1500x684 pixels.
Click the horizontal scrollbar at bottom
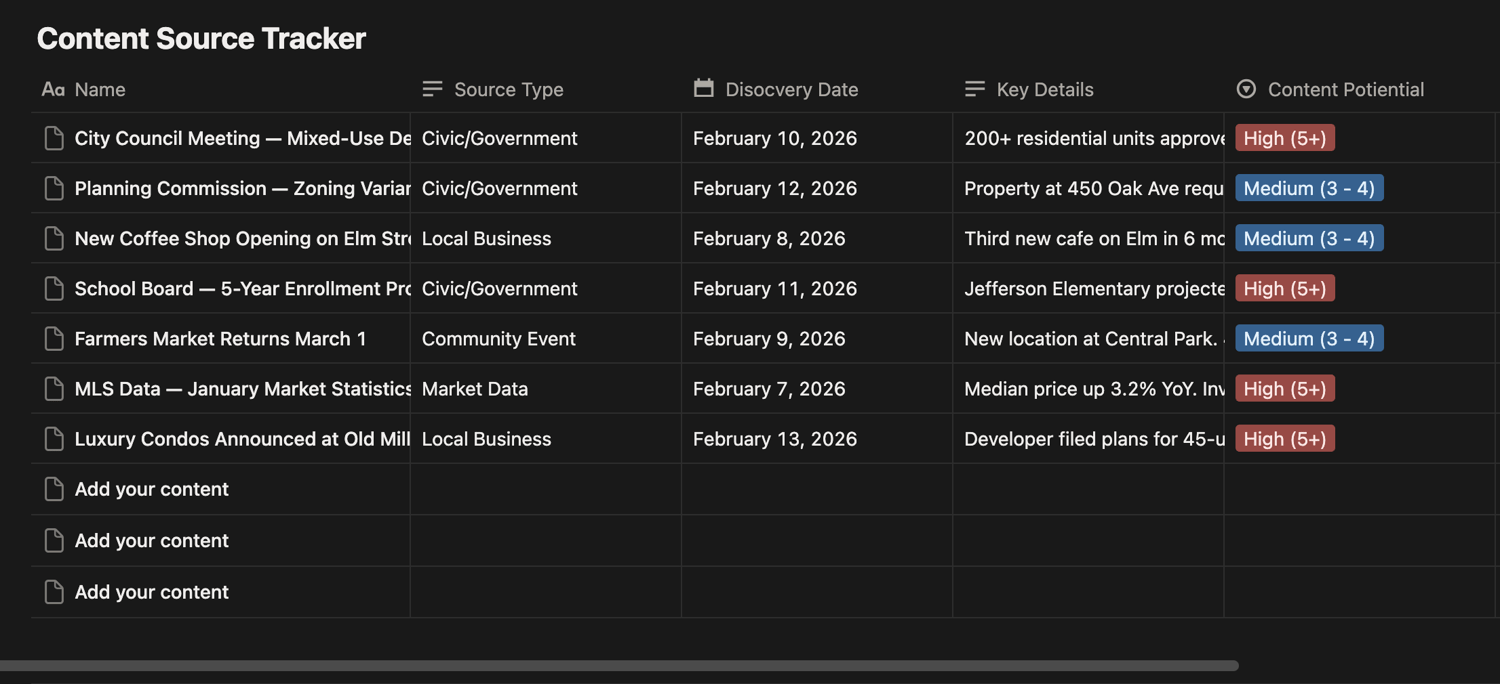pyautogui.click(x=620, y=665)
